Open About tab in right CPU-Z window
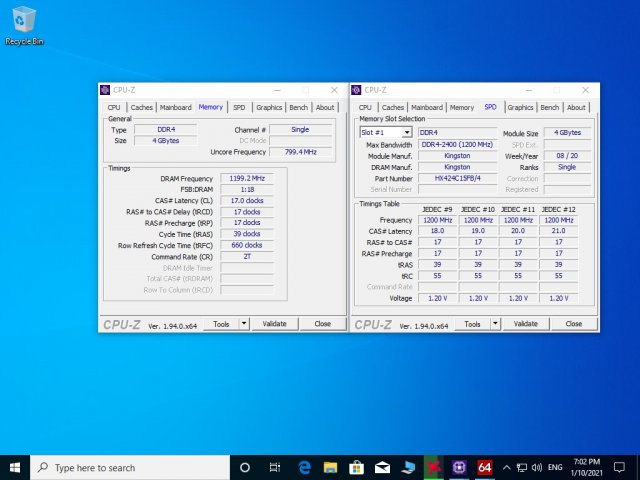 (x=576, y=107)
